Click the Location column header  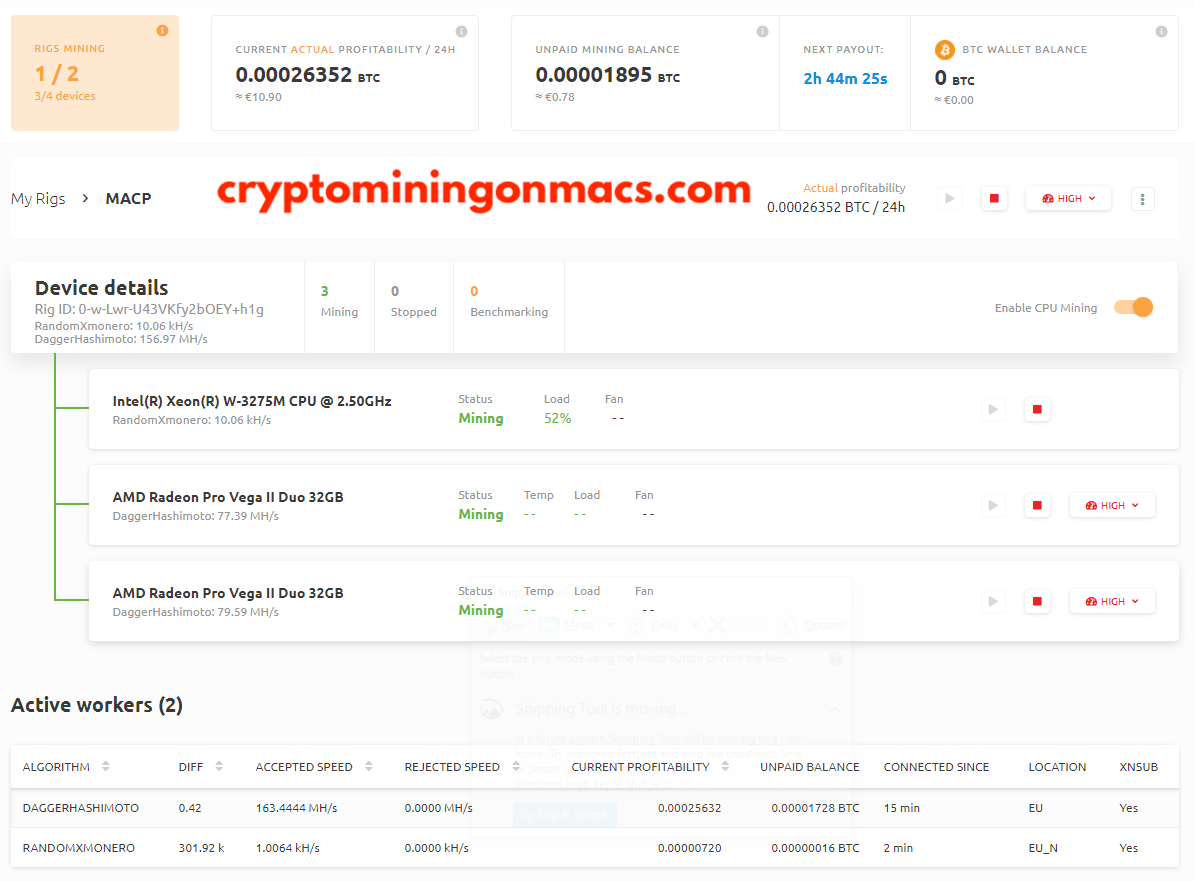[x=1057, y=767]
